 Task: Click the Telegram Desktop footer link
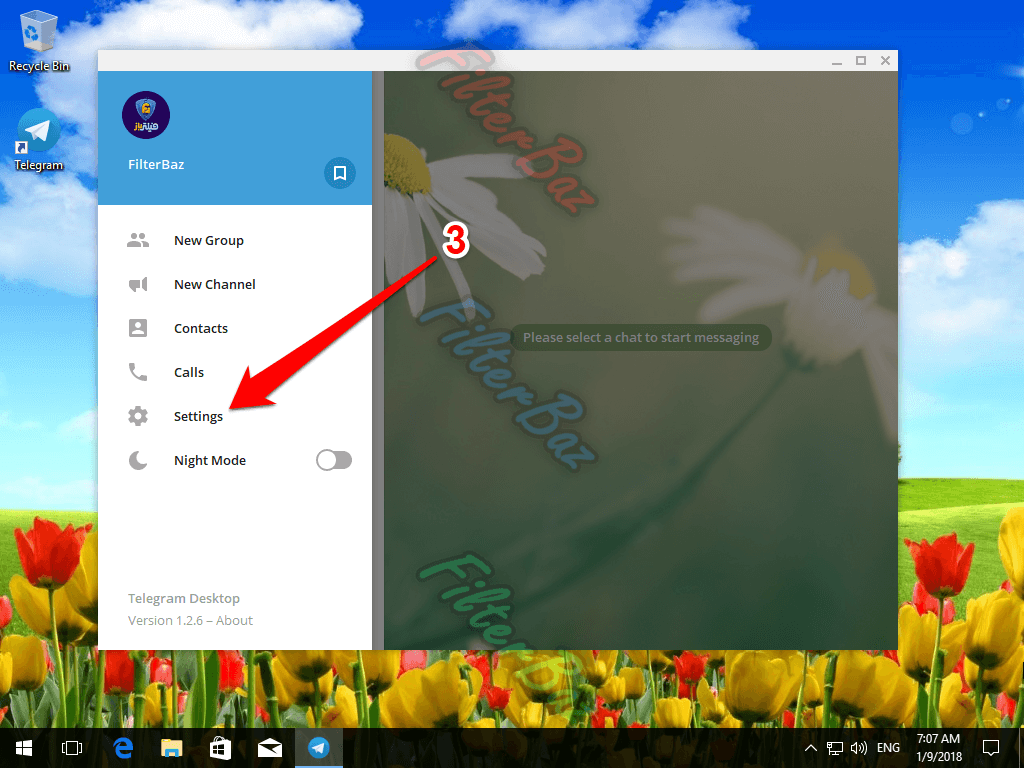coord(184,598)
